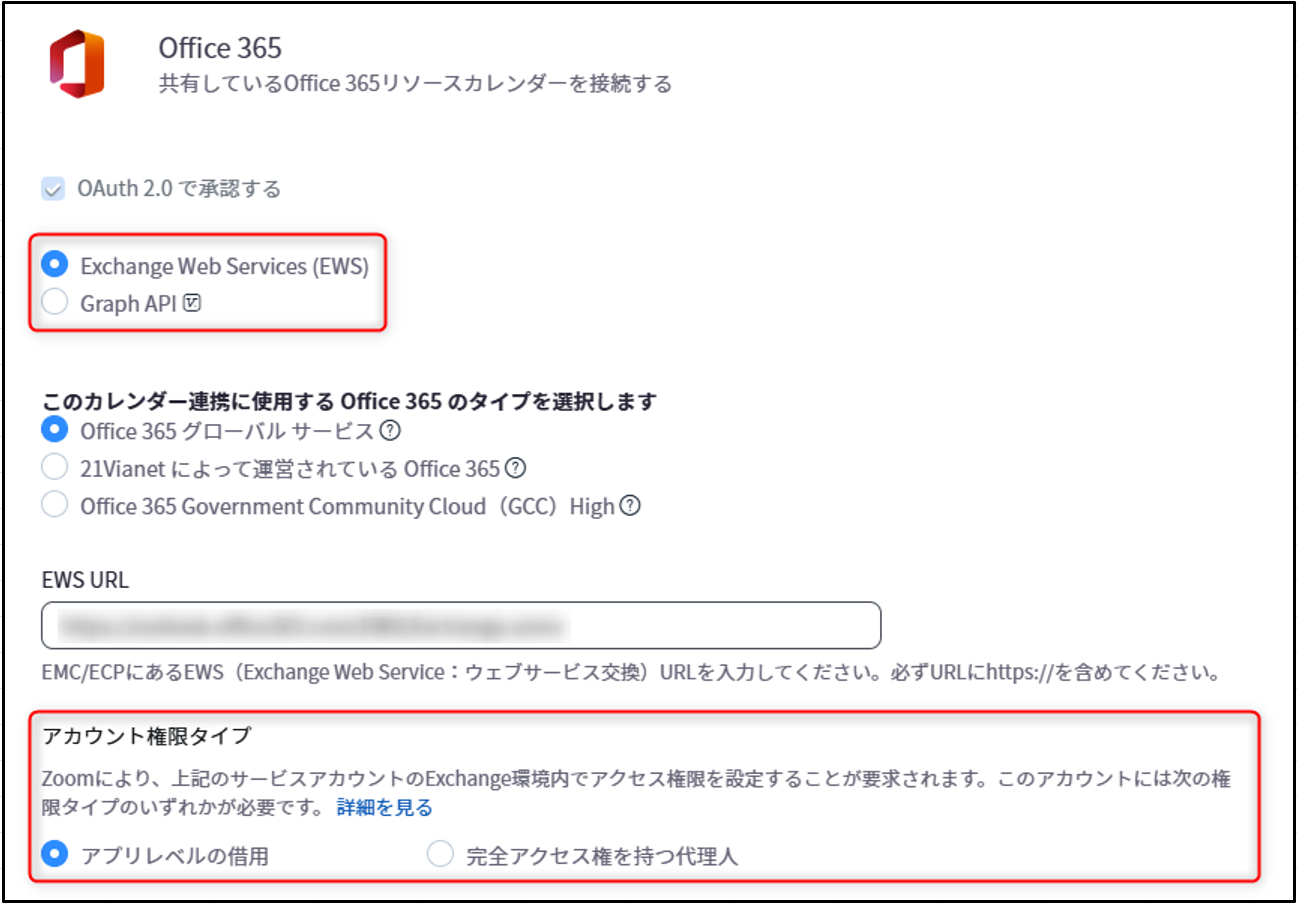Click the EWS URL input field
The image size is (1297, 904).
click(461, 626)
